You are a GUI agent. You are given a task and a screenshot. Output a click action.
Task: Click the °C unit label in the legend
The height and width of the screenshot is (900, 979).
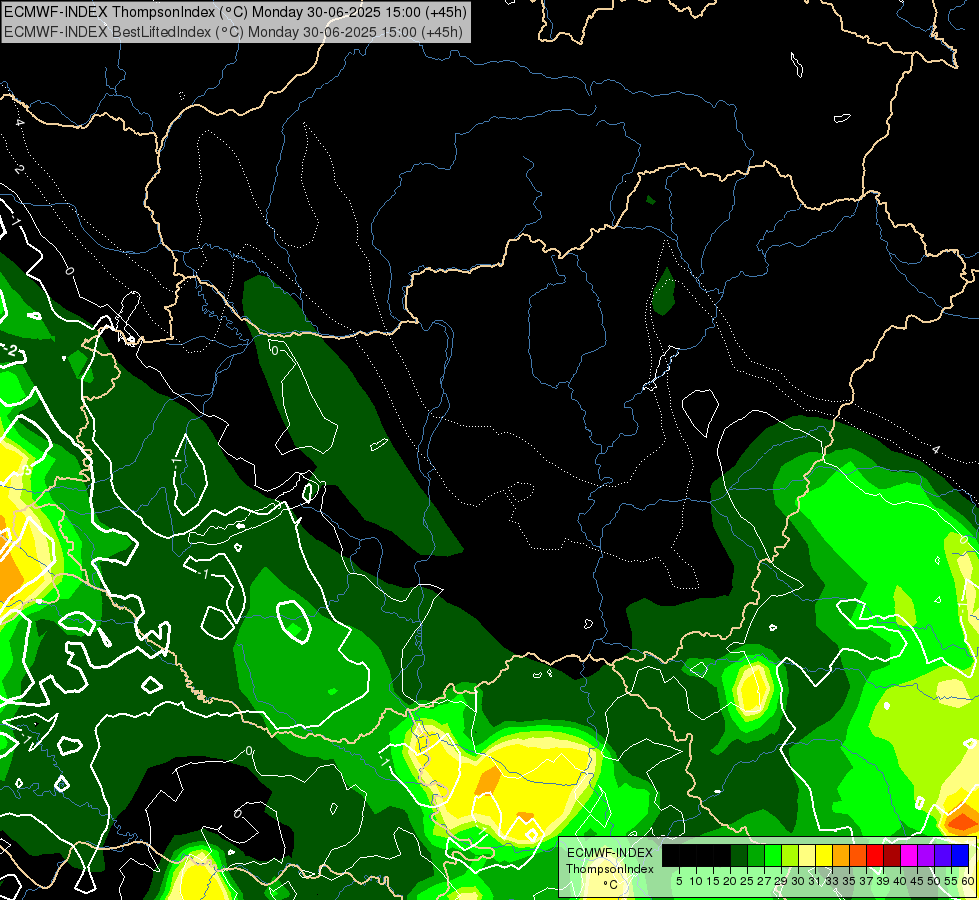point(611,885)
